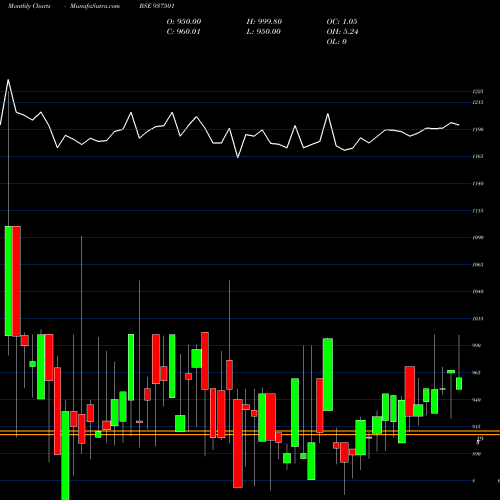The image size is (500, 500).
Task: Click the "OH: 5.24" reading
Action: tap(342, 32)
